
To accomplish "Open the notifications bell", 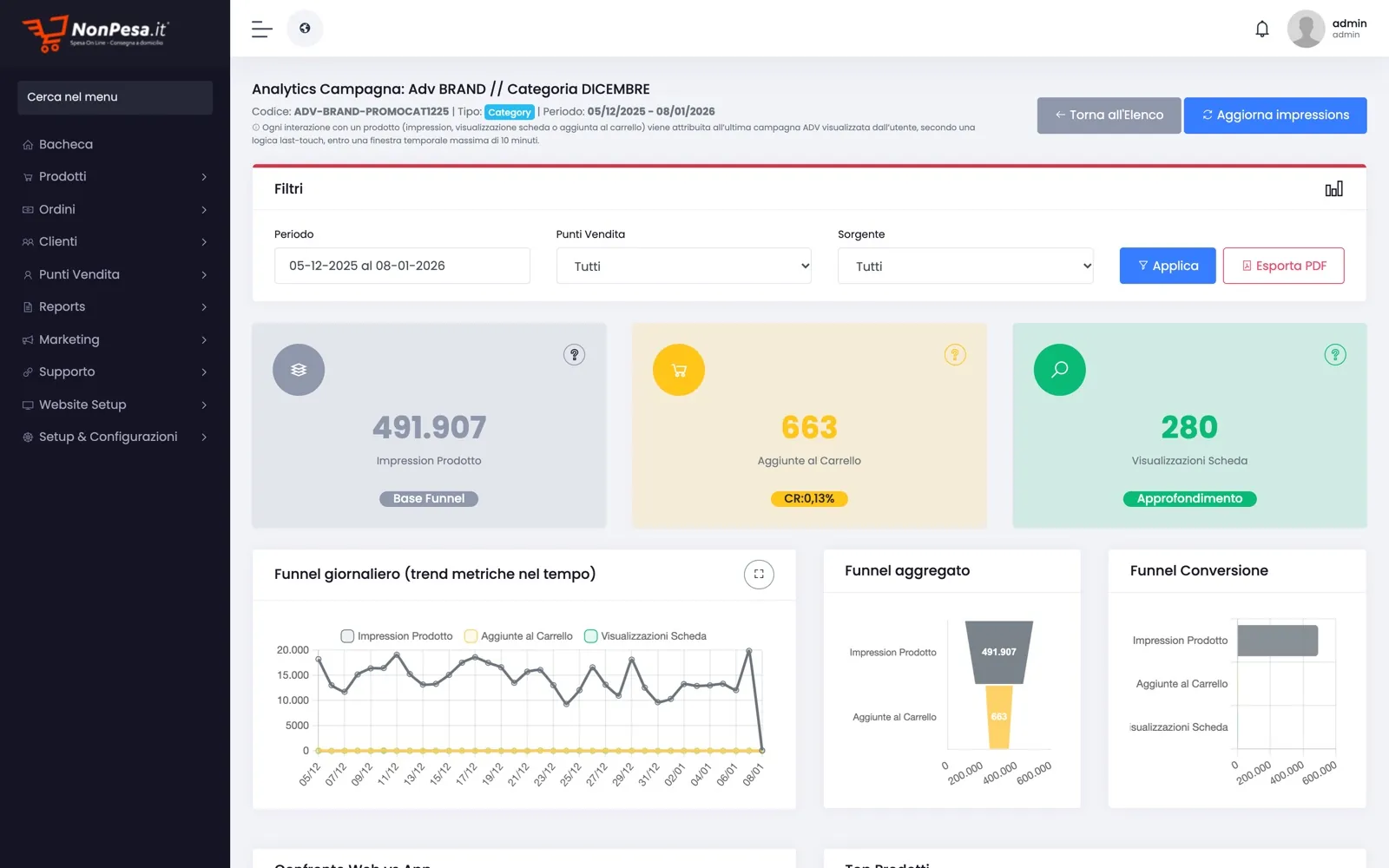I will pos(1262,29).
